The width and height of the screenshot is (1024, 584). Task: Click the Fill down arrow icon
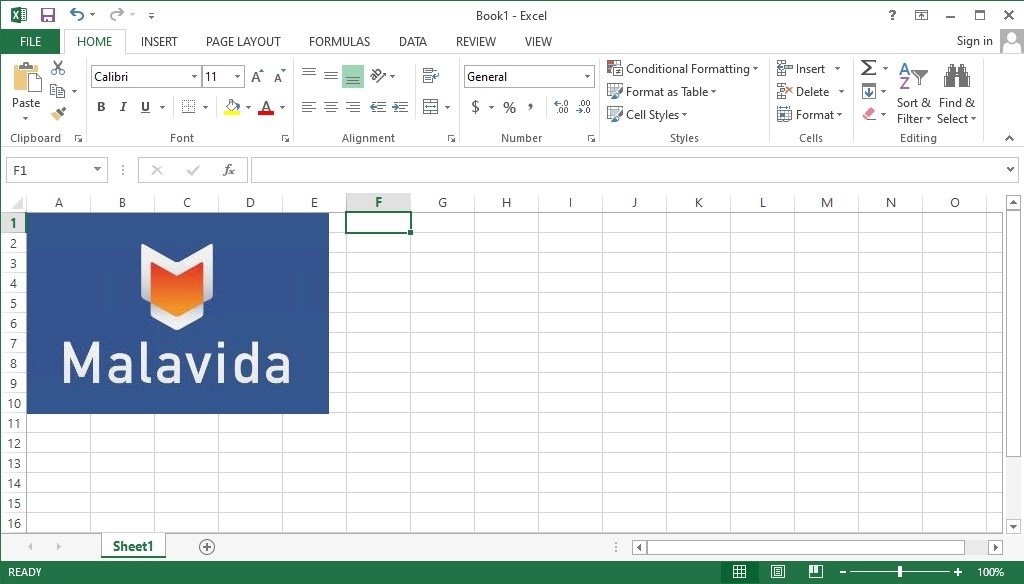[x=869, y=91]
